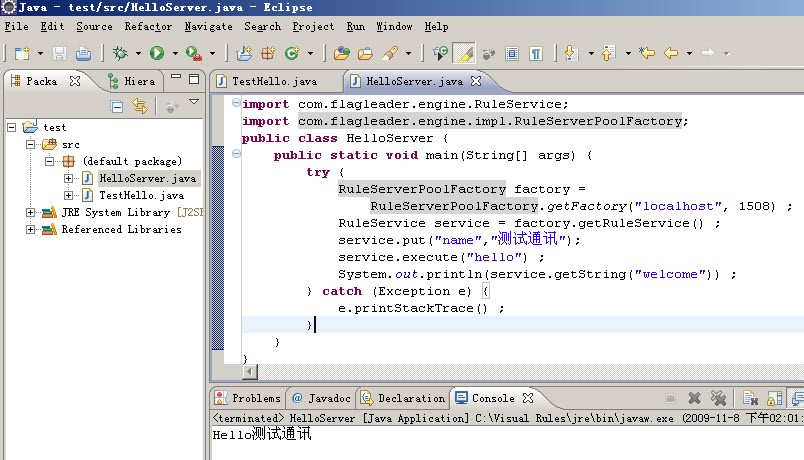804x460 pixels.
Task: Open the Window menu
Action: [x=394, y=27]
